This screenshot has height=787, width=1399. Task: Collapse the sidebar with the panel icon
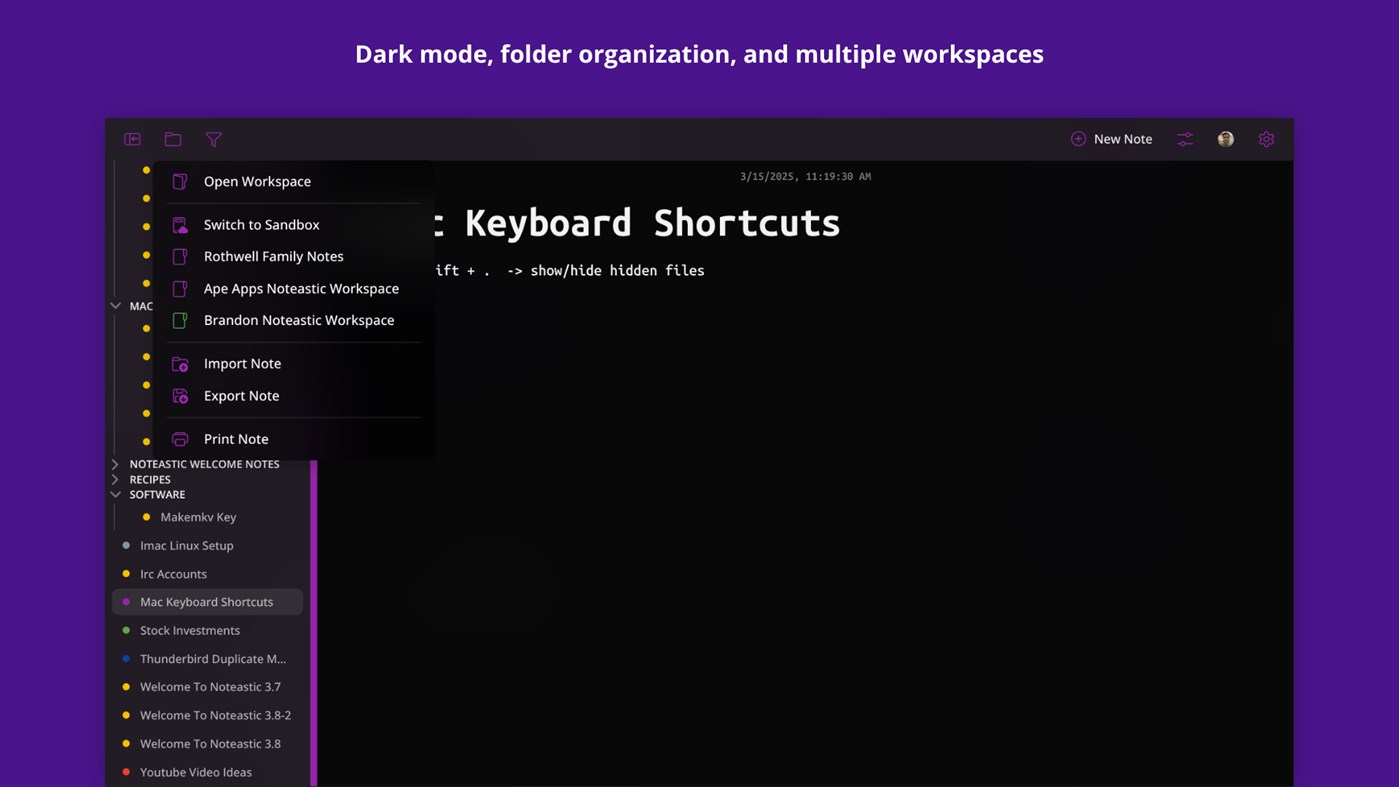(132, 139)
